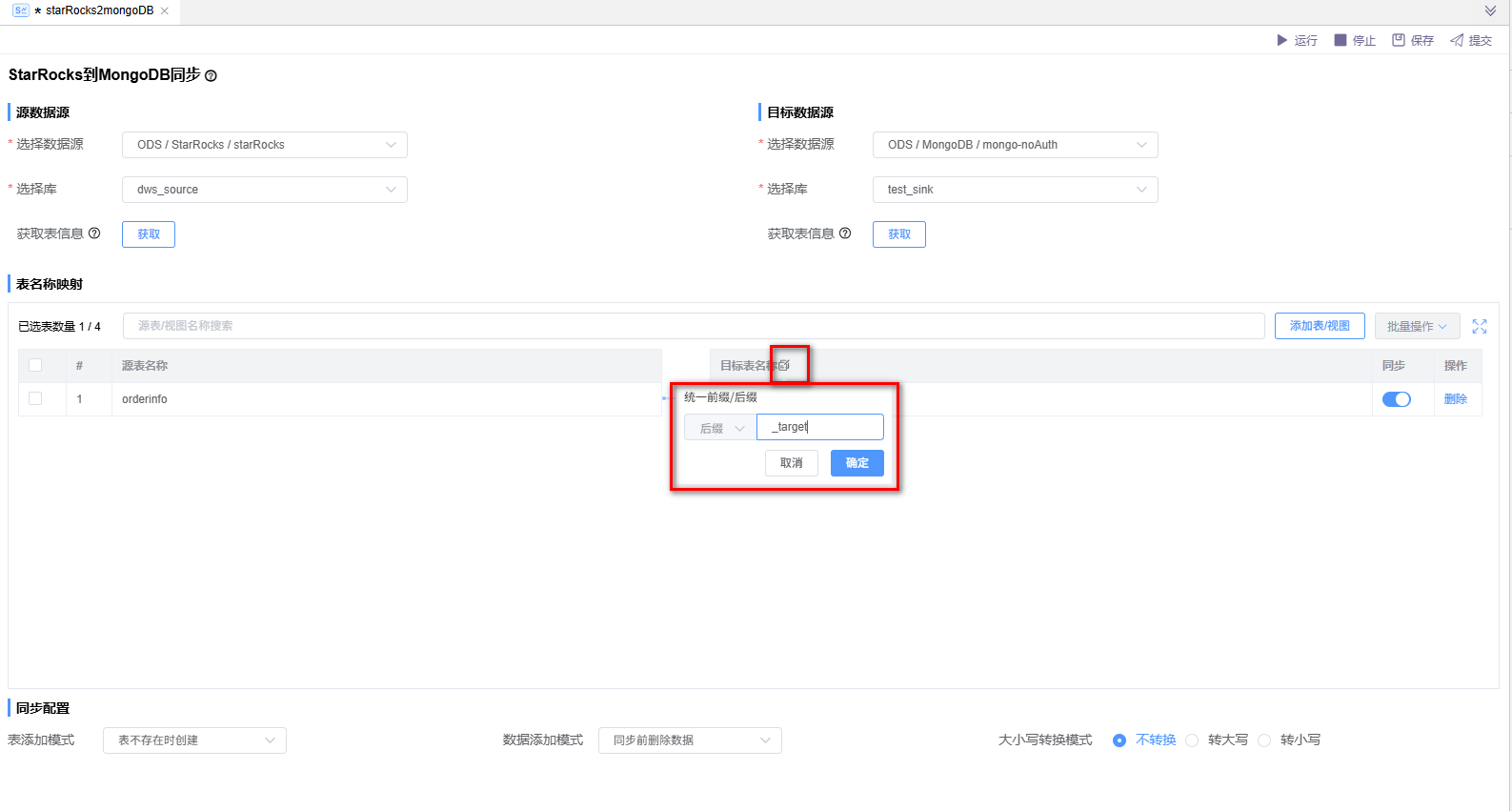
Task: Click the 确定 confirm button in popup
Action: [857, 463]
